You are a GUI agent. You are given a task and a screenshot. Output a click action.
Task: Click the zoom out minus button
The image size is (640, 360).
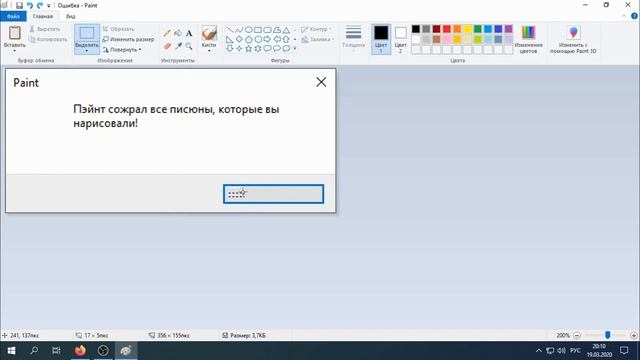tap(577, 336)
